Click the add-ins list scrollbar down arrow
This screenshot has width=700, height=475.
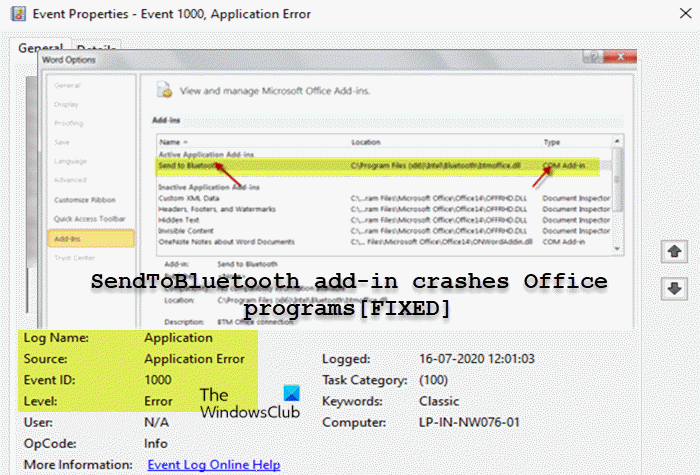[617, 249]
